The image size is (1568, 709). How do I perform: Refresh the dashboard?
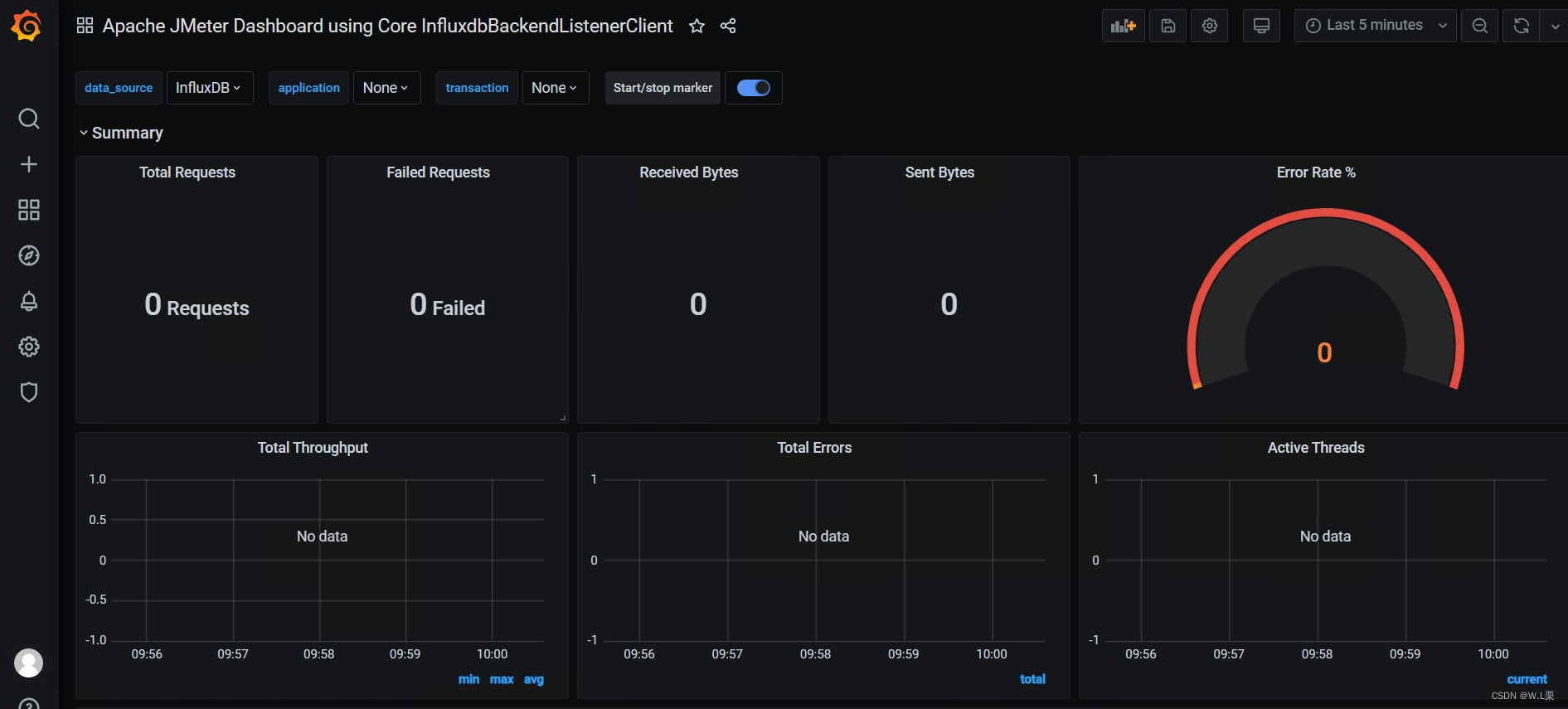1521,26
